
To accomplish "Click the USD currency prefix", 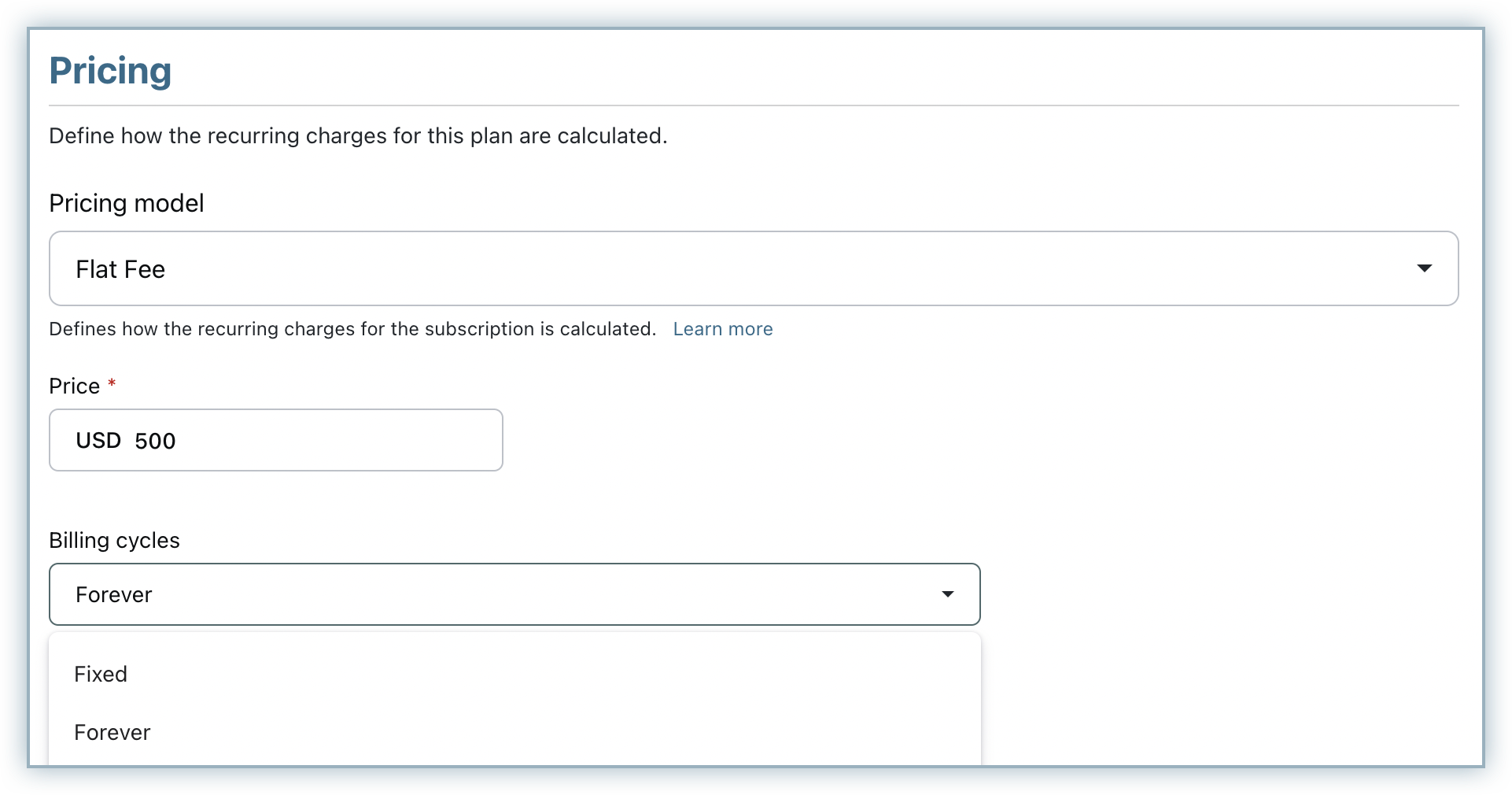I will 98,440.
